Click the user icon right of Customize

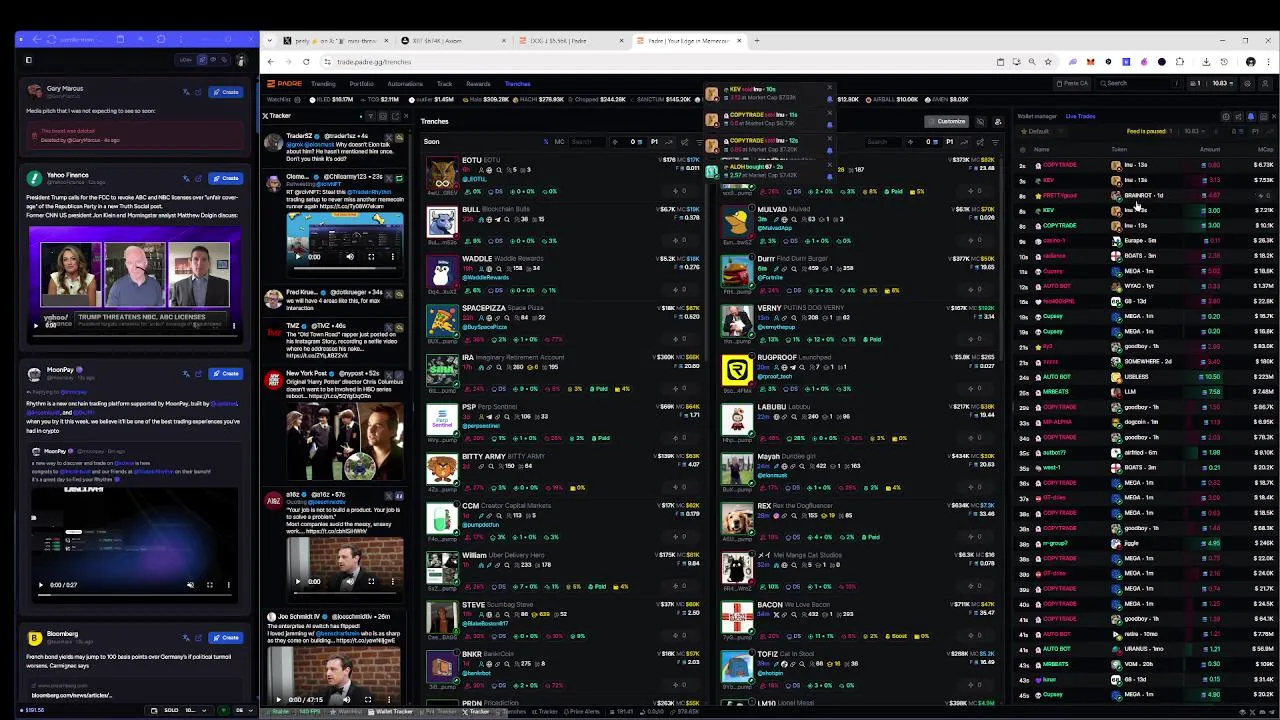point(997,121)
